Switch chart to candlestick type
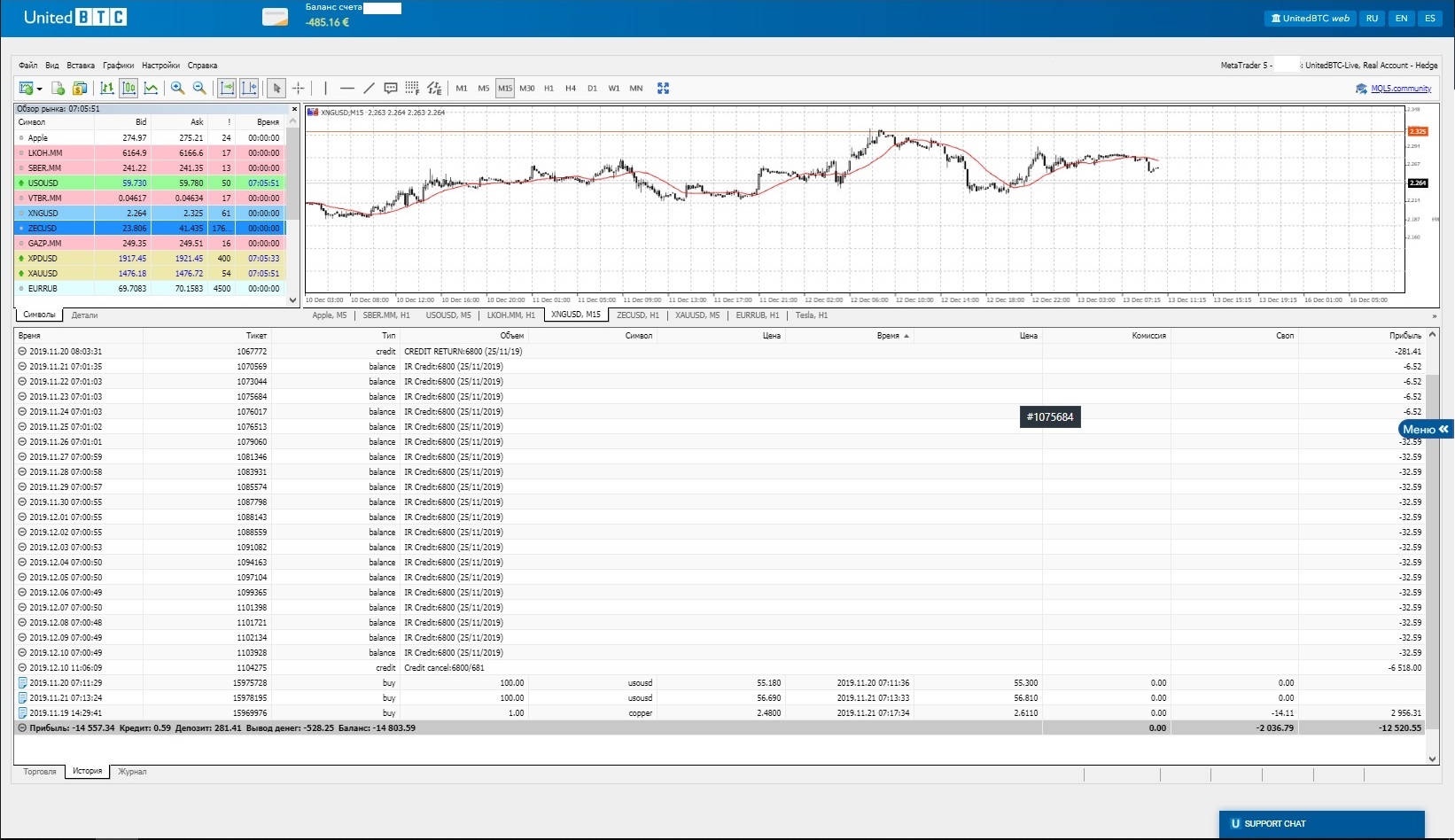 point(129,88)
